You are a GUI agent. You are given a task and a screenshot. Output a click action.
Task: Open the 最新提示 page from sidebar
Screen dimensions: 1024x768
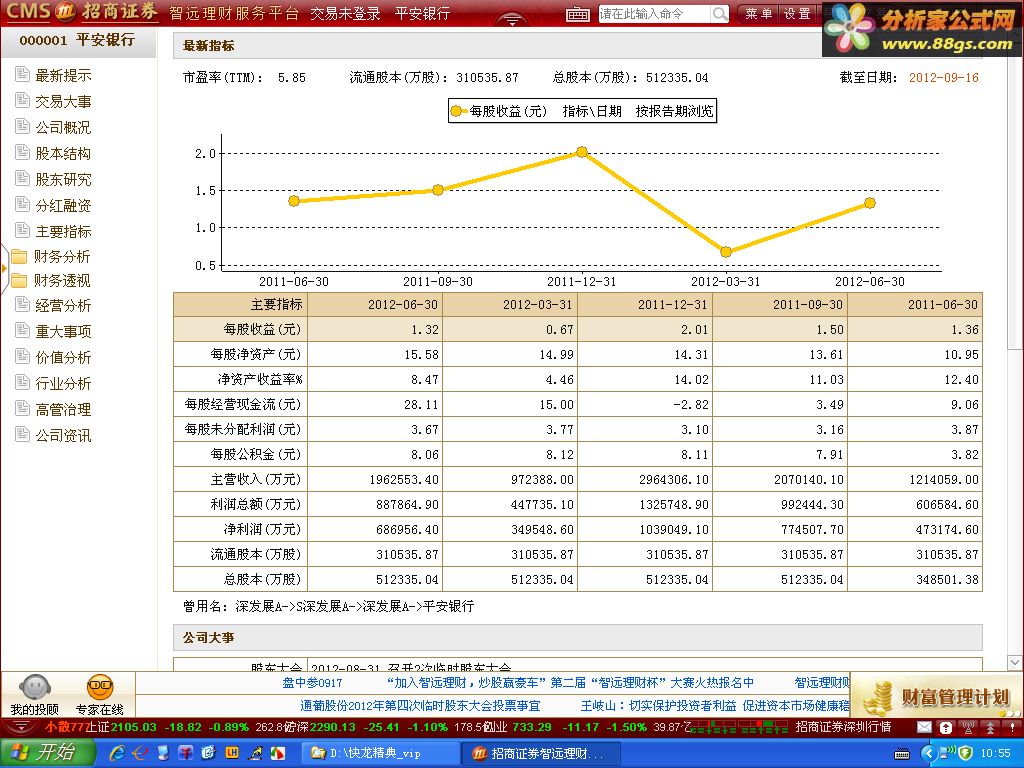[63, 75]
